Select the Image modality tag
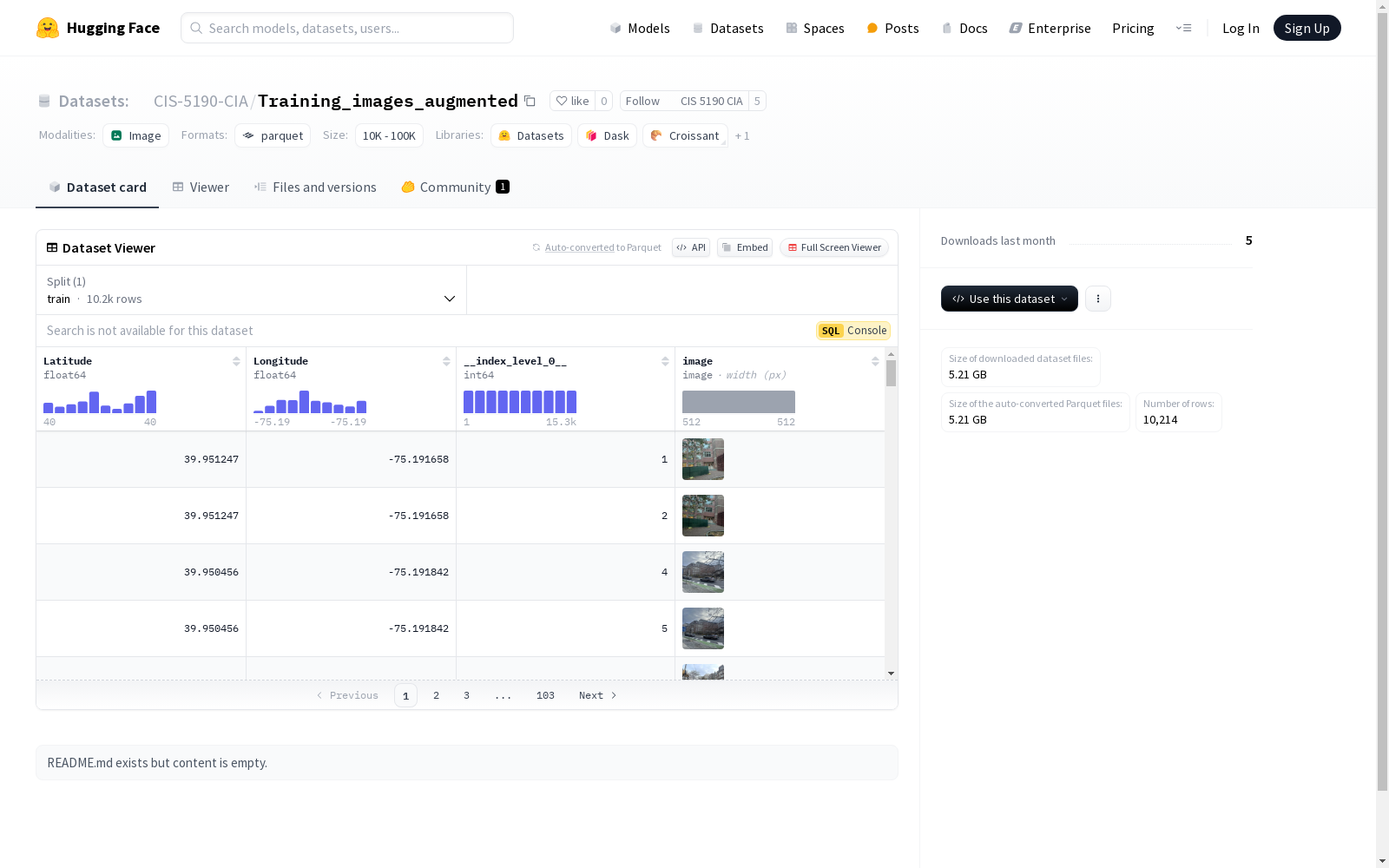The width and height of the screenshot is (1389, 868). pos(135,135)
